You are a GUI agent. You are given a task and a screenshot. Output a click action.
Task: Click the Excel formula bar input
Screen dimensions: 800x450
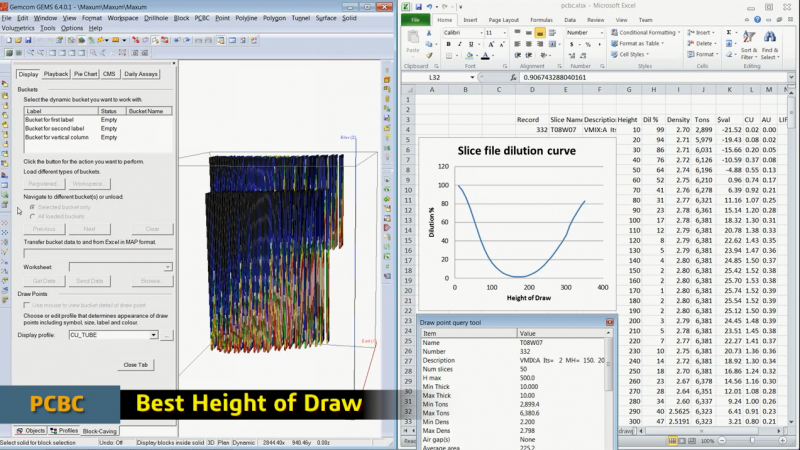point(620,77)
